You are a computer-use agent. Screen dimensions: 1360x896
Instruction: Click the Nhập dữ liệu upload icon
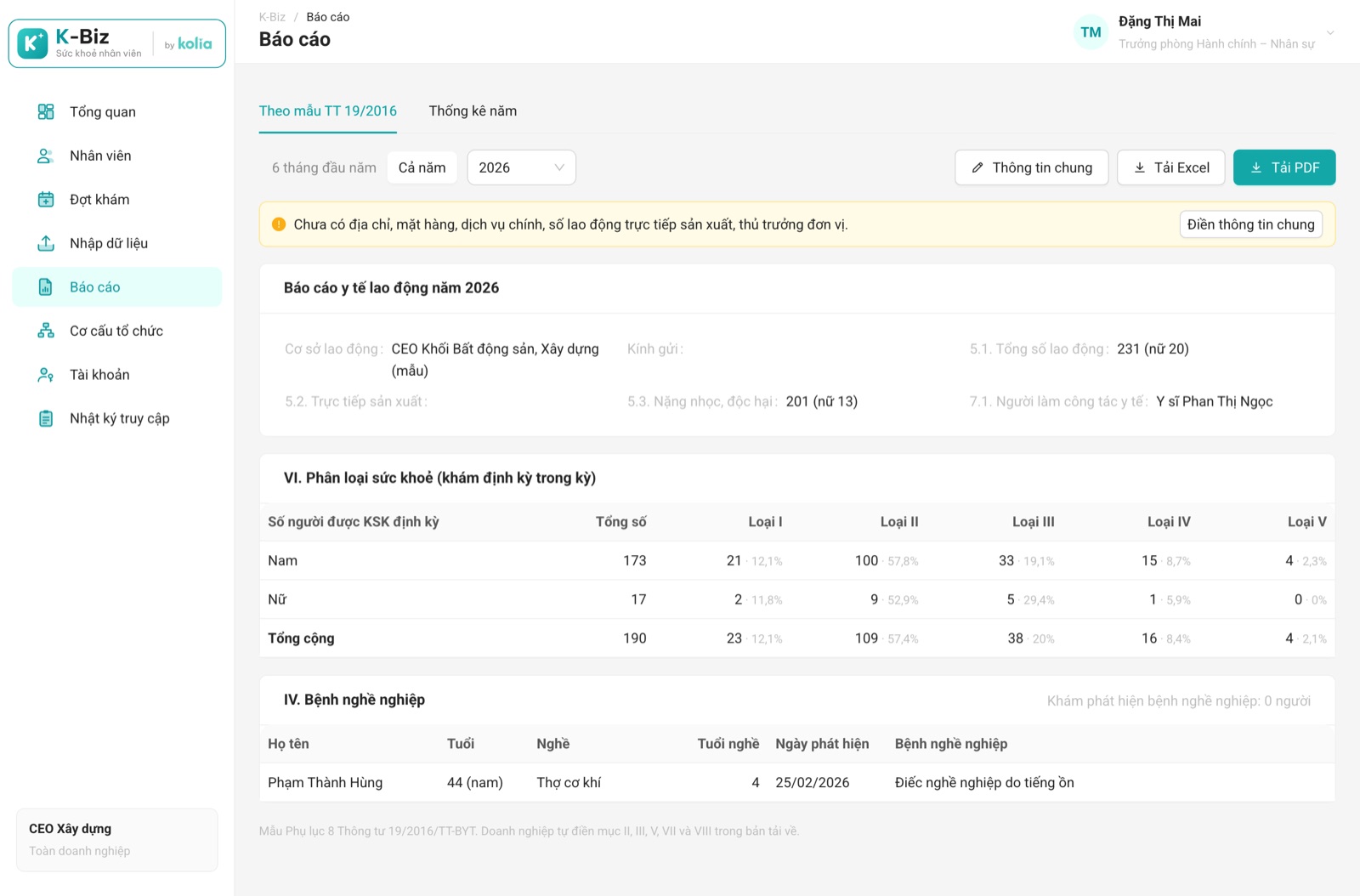[x=46, y=243]
